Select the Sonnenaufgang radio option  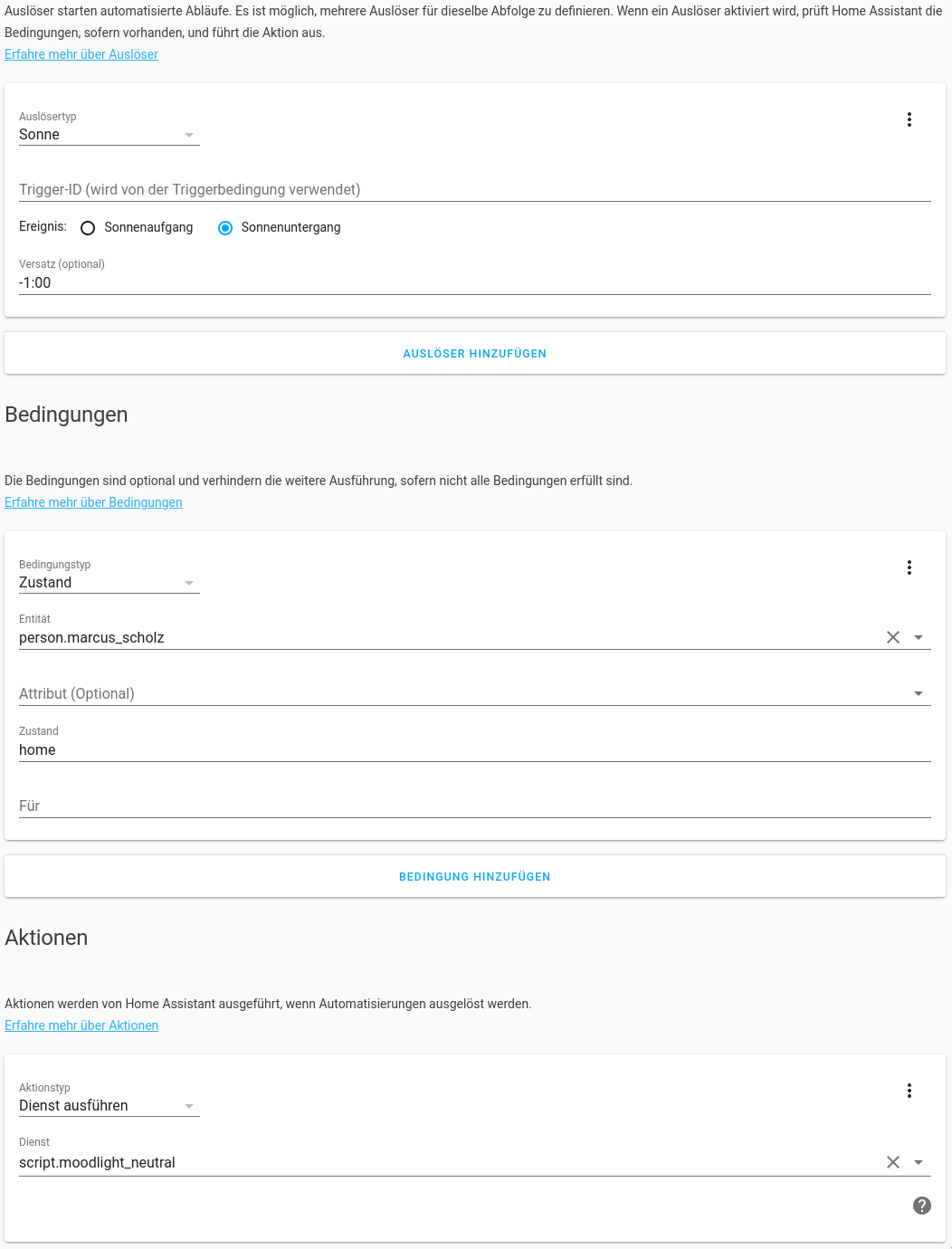[88, 228]
